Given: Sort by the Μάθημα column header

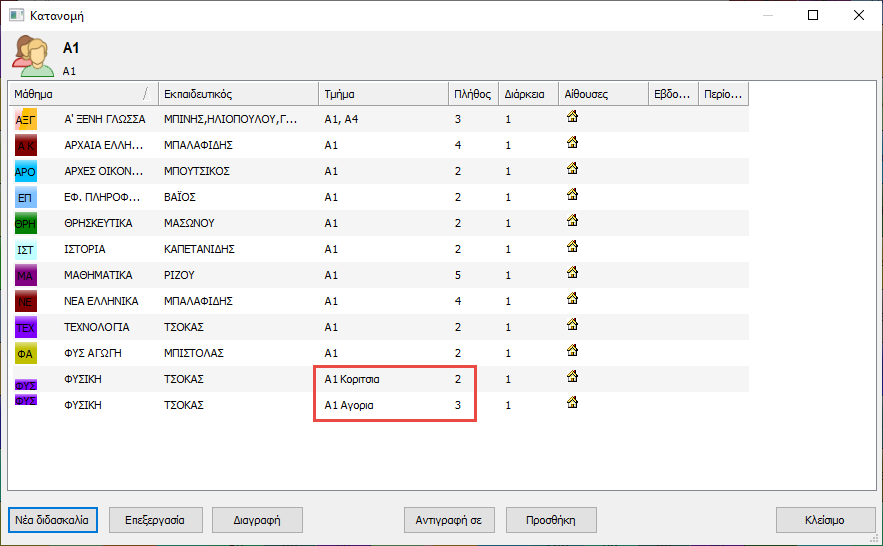Looking at the screenshot, I should click(x=80, y=94).
